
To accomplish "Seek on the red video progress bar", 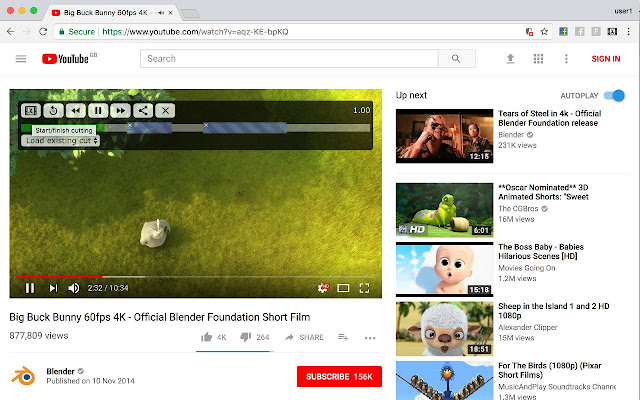I will pos(196,277).
